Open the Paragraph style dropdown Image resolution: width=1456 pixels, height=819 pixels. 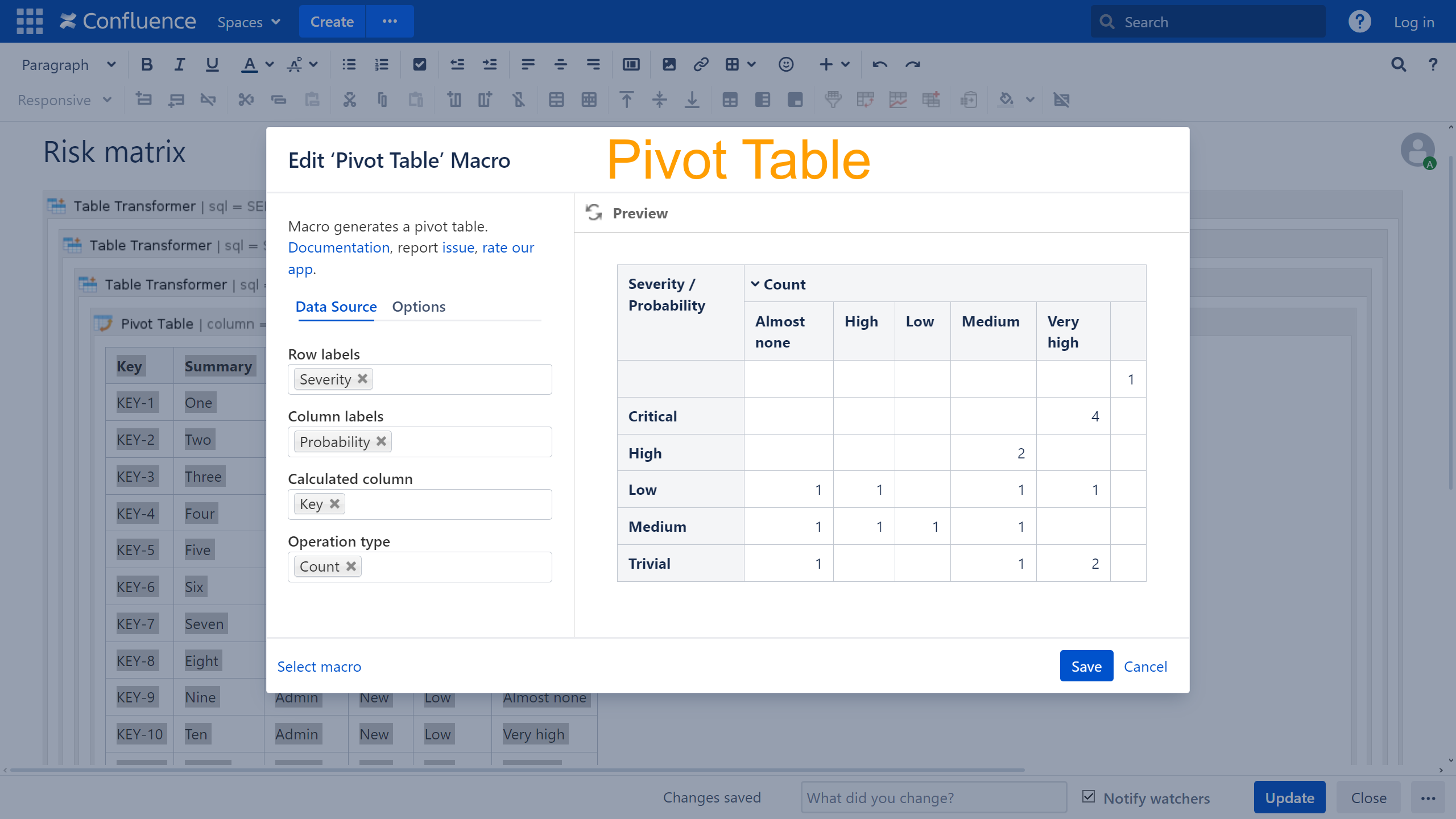(x=68, y=65)
